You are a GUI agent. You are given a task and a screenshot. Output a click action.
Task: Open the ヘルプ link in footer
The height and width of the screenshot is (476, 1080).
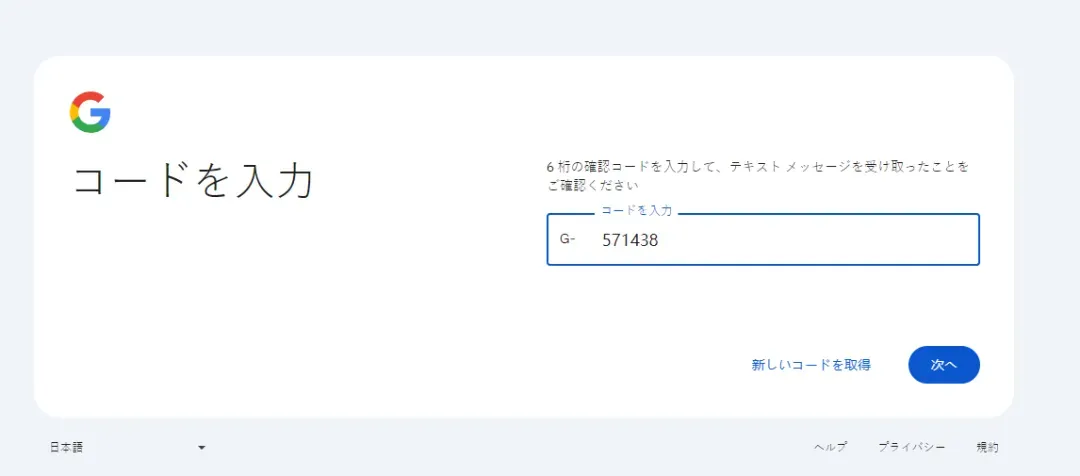[830, 447]
